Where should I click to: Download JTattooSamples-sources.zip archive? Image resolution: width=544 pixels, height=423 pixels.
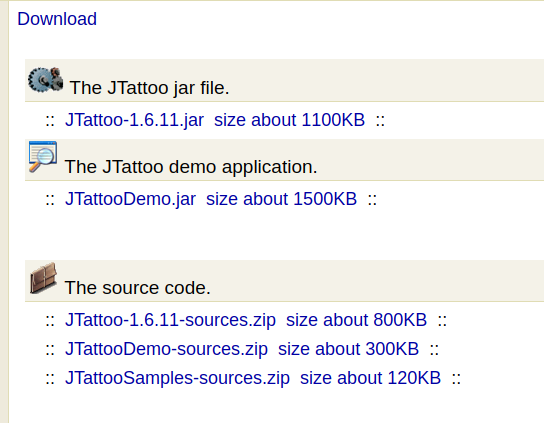coord(253,378)
